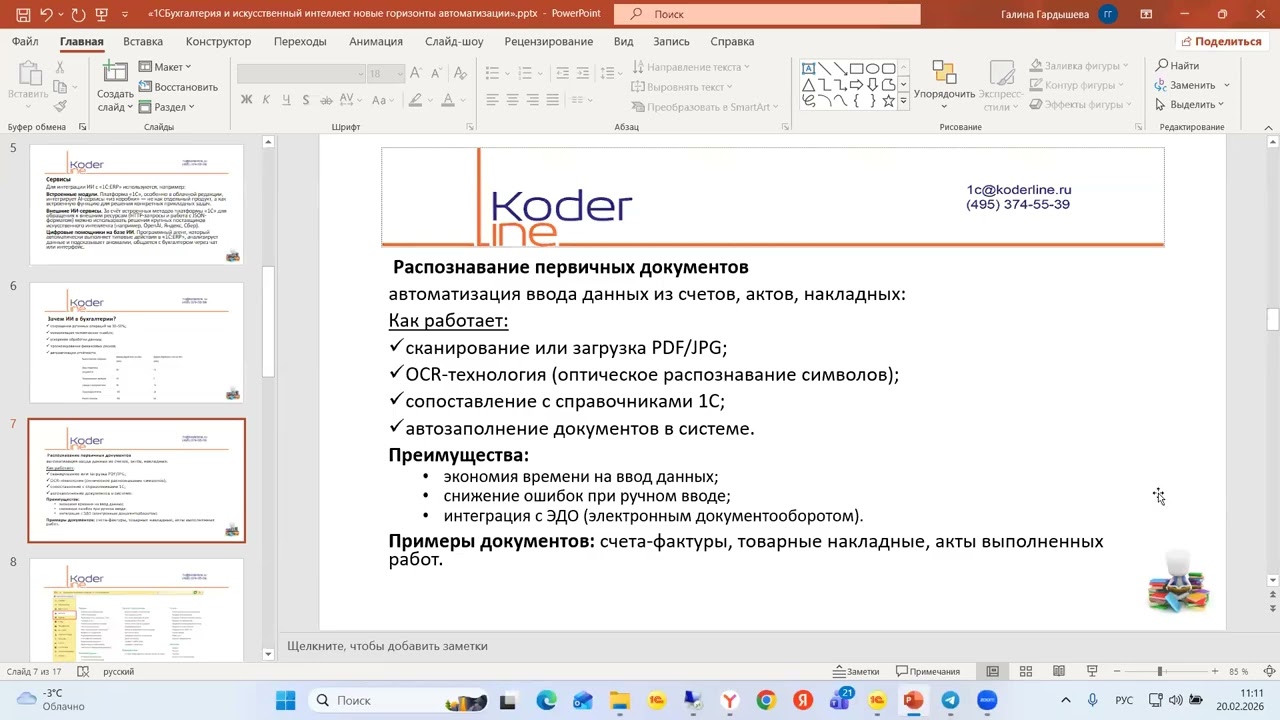Expand the shapes gallery More arrow
Screen dimensions: 1280x720
point(904,101)
